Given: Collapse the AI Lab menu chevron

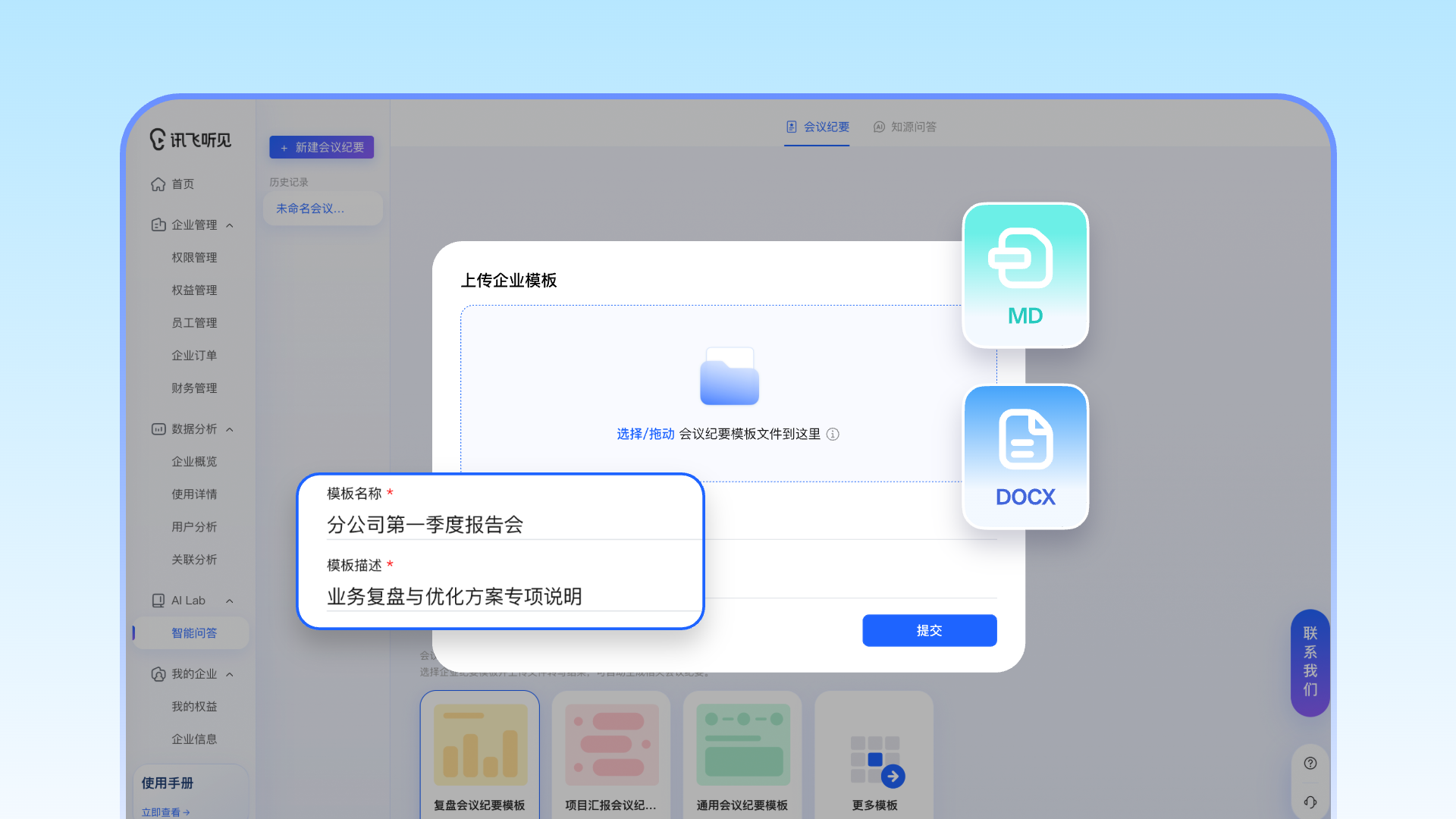Looking at the screenshot, I should point(230,601).
